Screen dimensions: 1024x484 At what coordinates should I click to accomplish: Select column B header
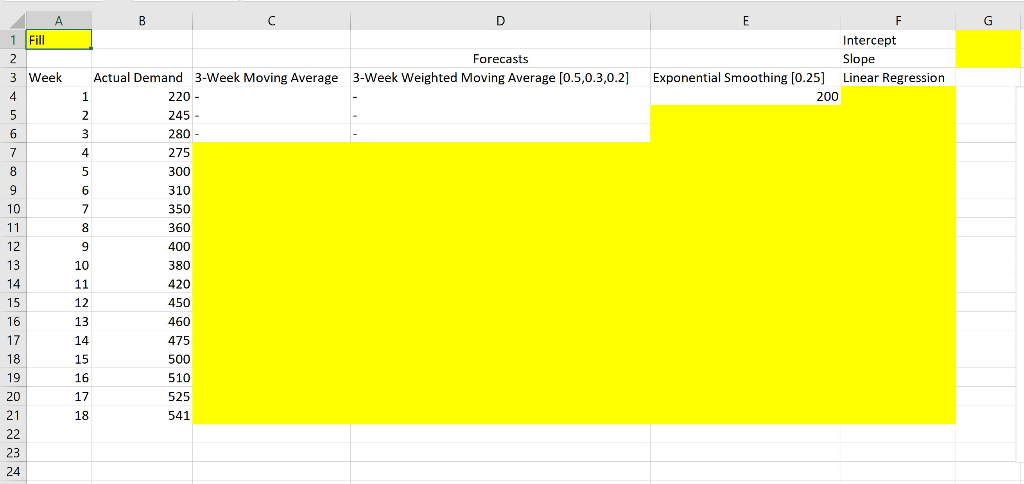click(142, 21)
